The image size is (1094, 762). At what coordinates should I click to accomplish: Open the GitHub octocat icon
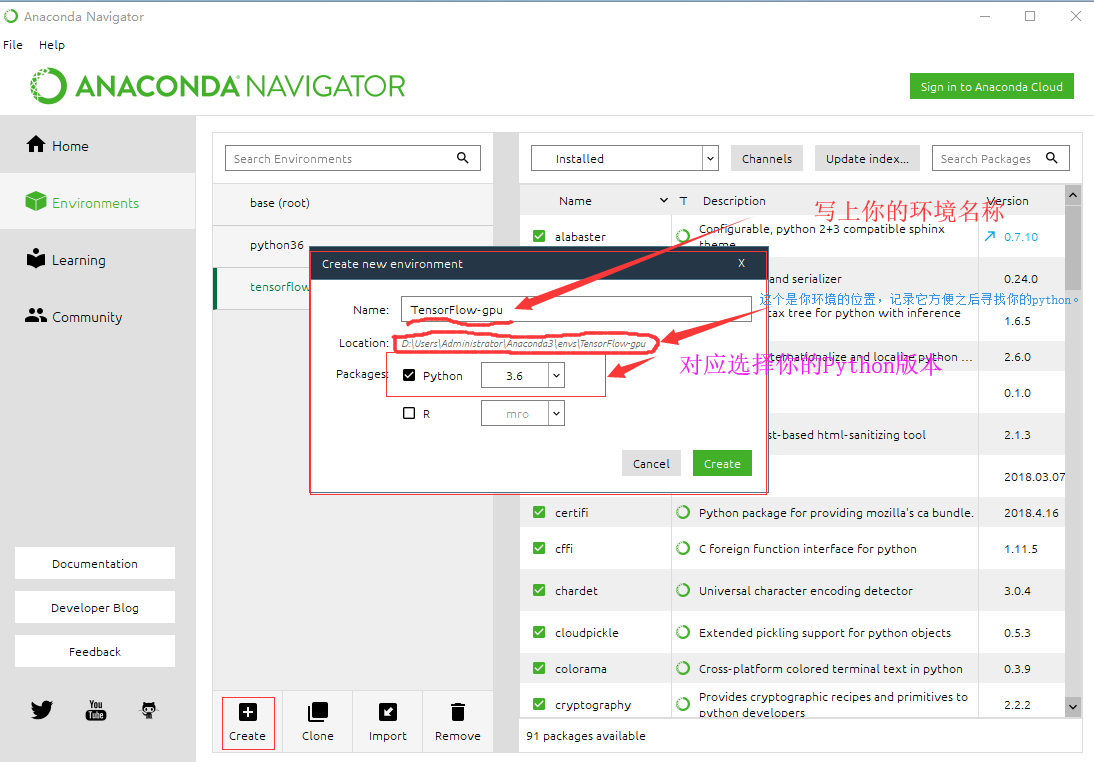click(x=149, y=710)
